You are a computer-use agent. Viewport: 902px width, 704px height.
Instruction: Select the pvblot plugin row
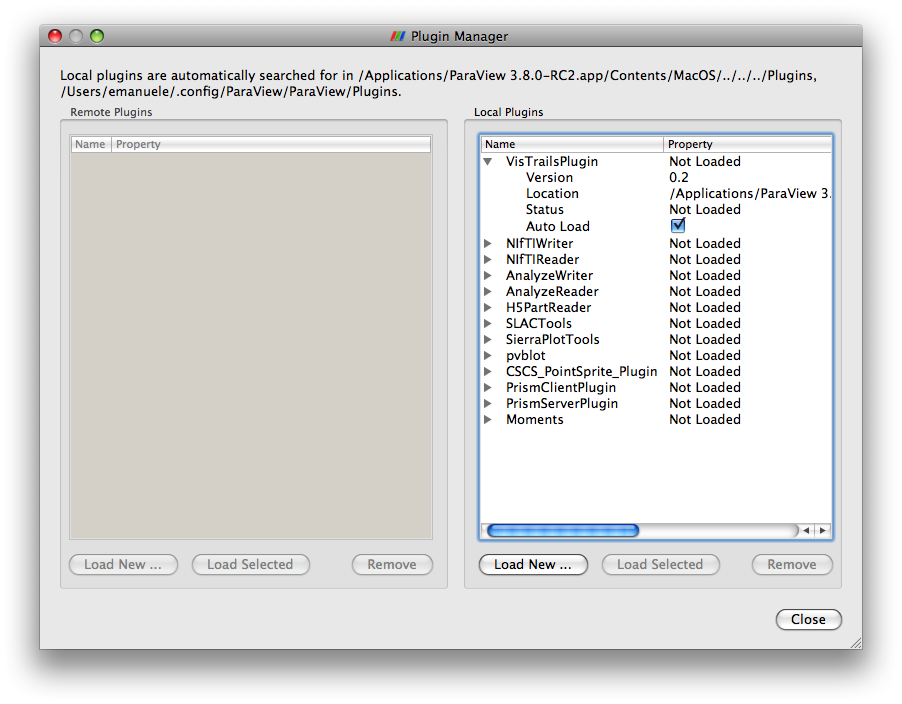click(x=527, y=355)
